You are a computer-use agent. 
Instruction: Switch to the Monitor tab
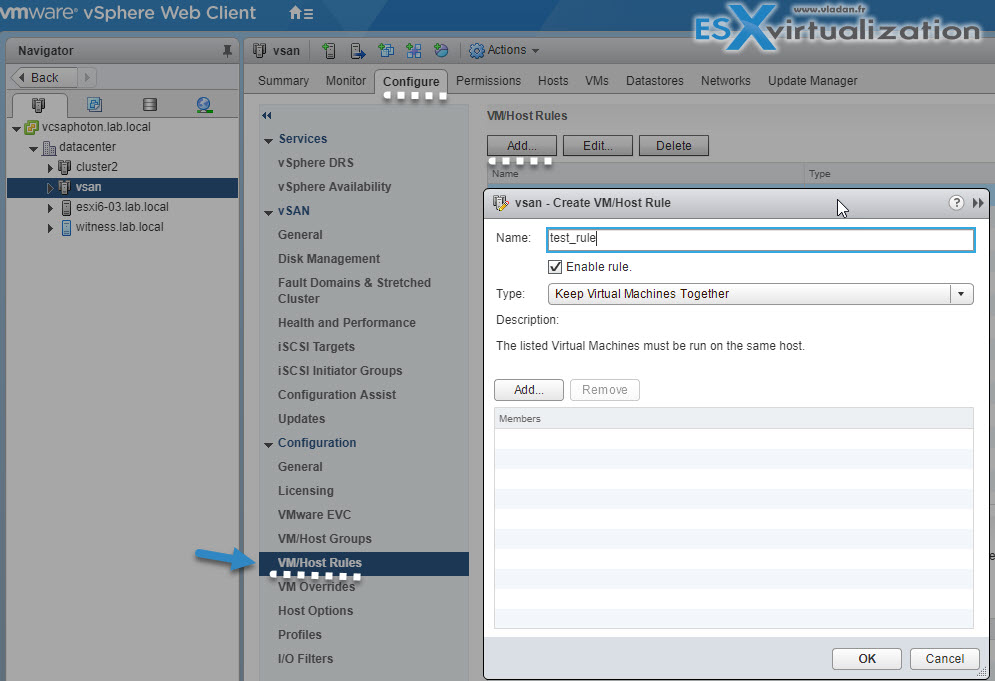(345, 81)
